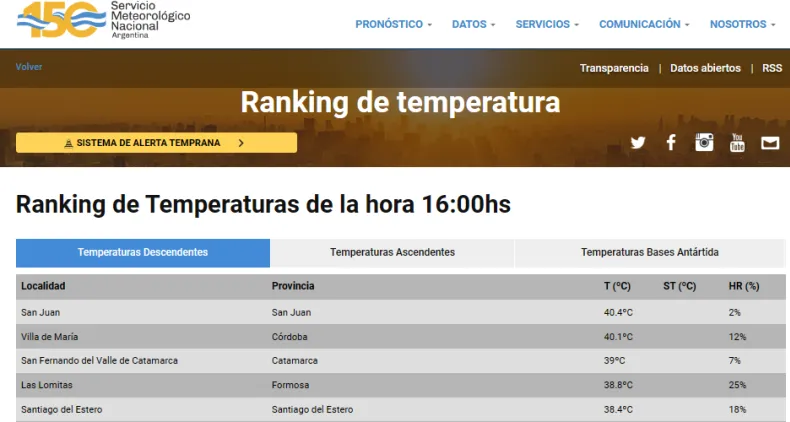790x422 pixels.
Task: Select the Temperaturas Descendentes tab
Action: click(x=143, y=252)
